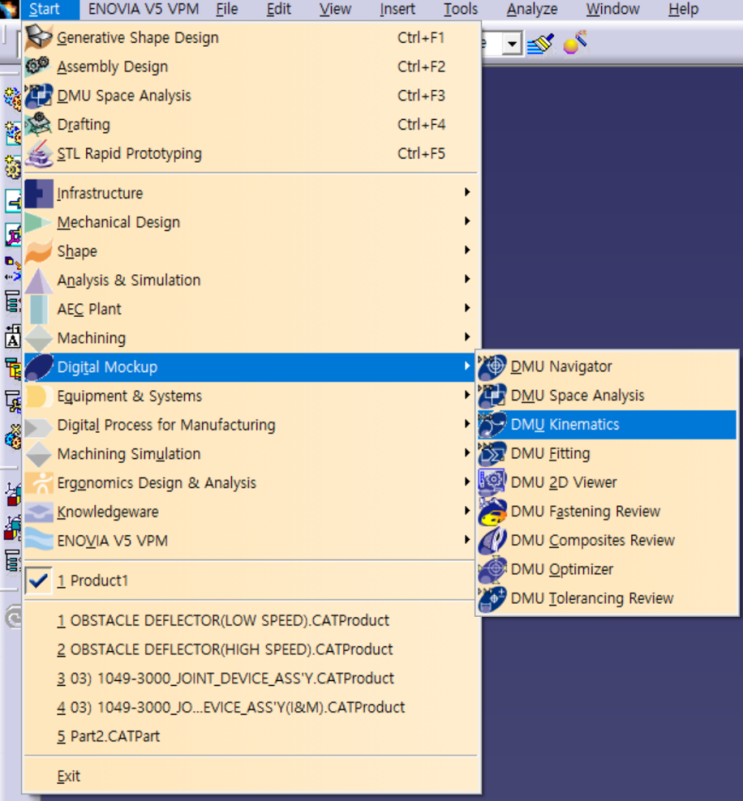Select Drafting Ctrl+F4 entry
The width and height of the screenshot is (743, 801).
coord(250,125)
